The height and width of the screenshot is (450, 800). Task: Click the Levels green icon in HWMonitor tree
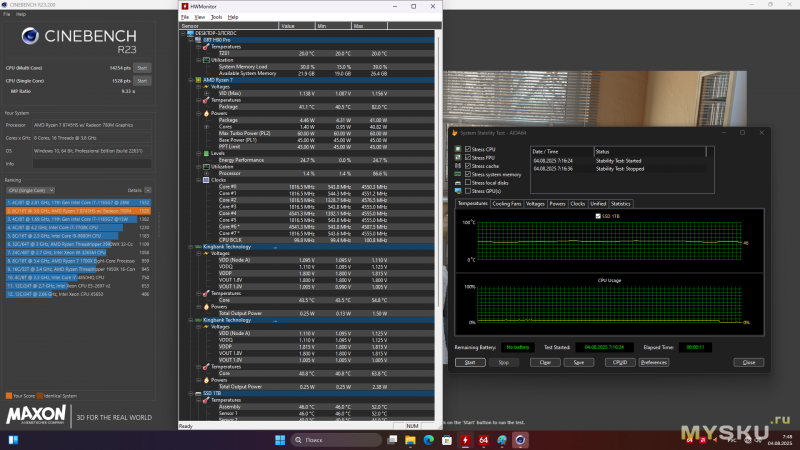[206, 153]
